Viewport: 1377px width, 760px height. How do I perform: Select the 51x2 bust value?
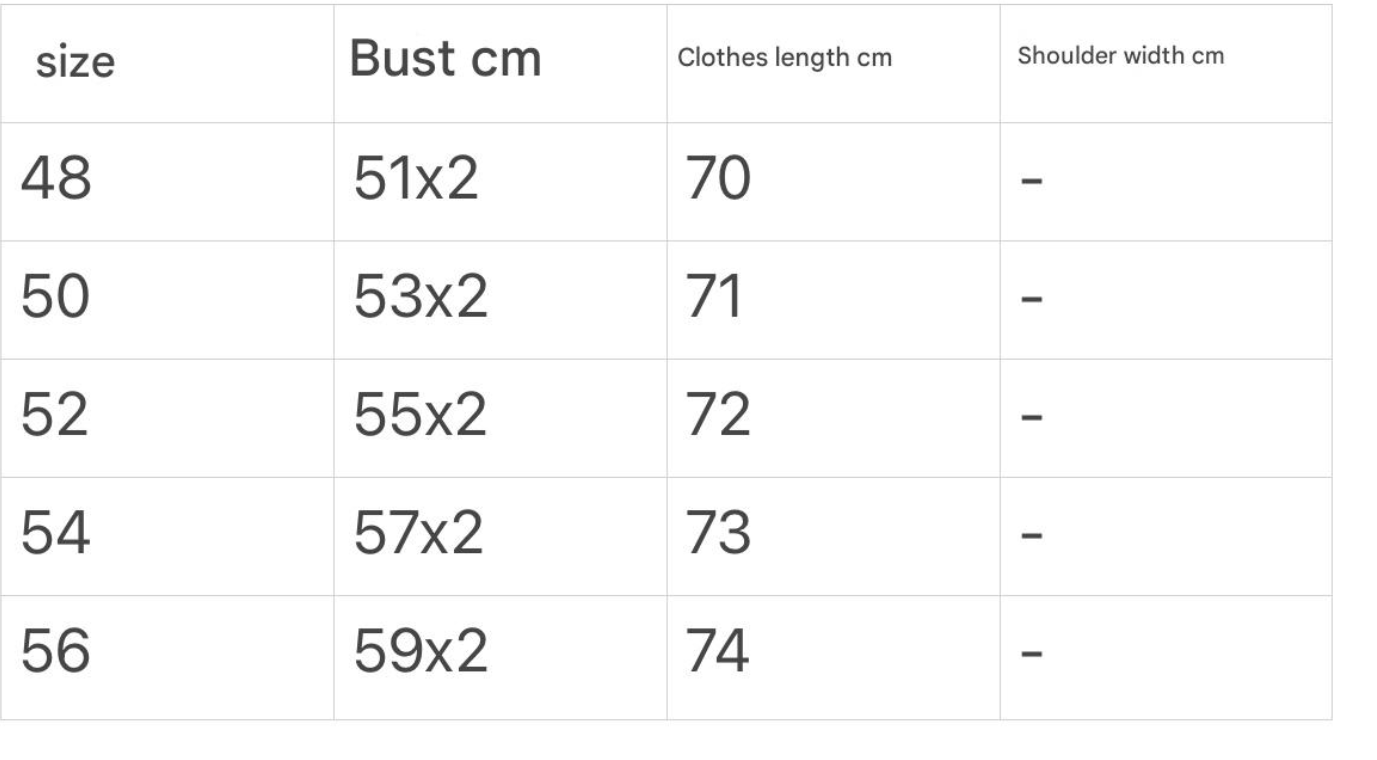point(416,181)
